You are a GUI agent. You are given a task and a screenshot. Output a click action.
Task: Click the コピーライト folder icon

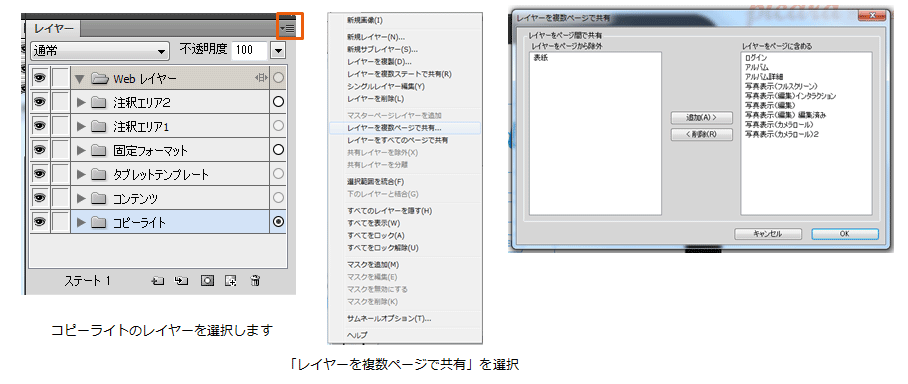point(98,222)
